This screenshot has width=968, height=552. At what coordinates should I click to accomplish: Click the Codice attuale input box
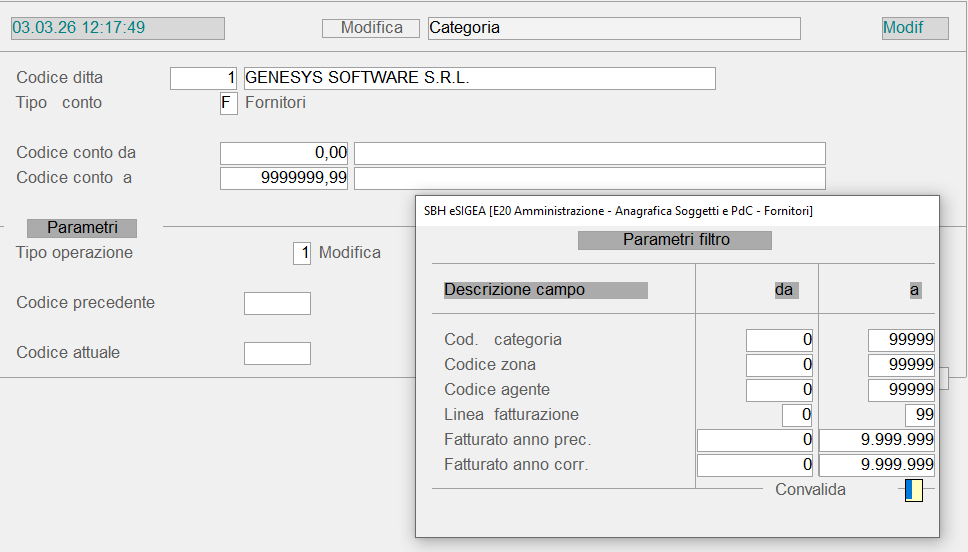[x=277, y=353]
